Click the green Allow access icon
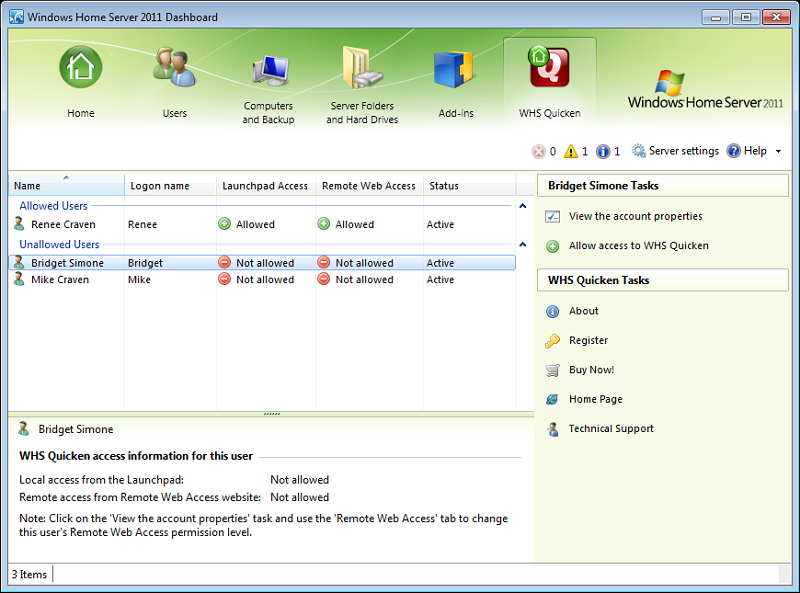Viewport: 800px width, 593px height. 553,246
